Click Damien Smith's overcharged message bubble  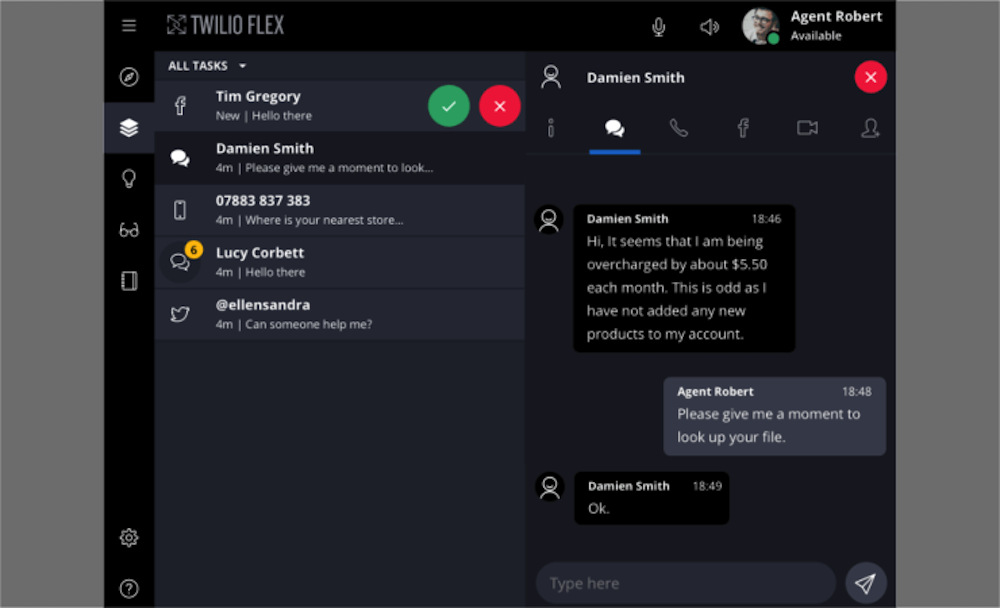click(684, 278)
